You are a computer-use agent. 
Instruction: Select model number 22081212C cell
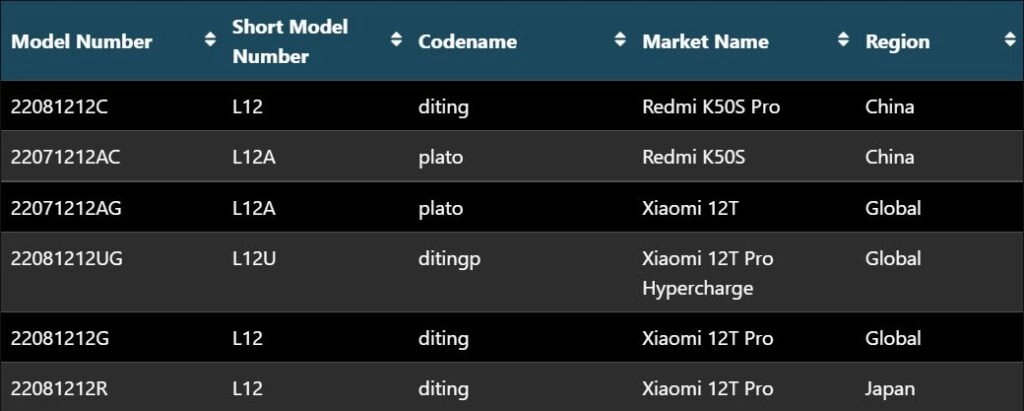[59, 107]
